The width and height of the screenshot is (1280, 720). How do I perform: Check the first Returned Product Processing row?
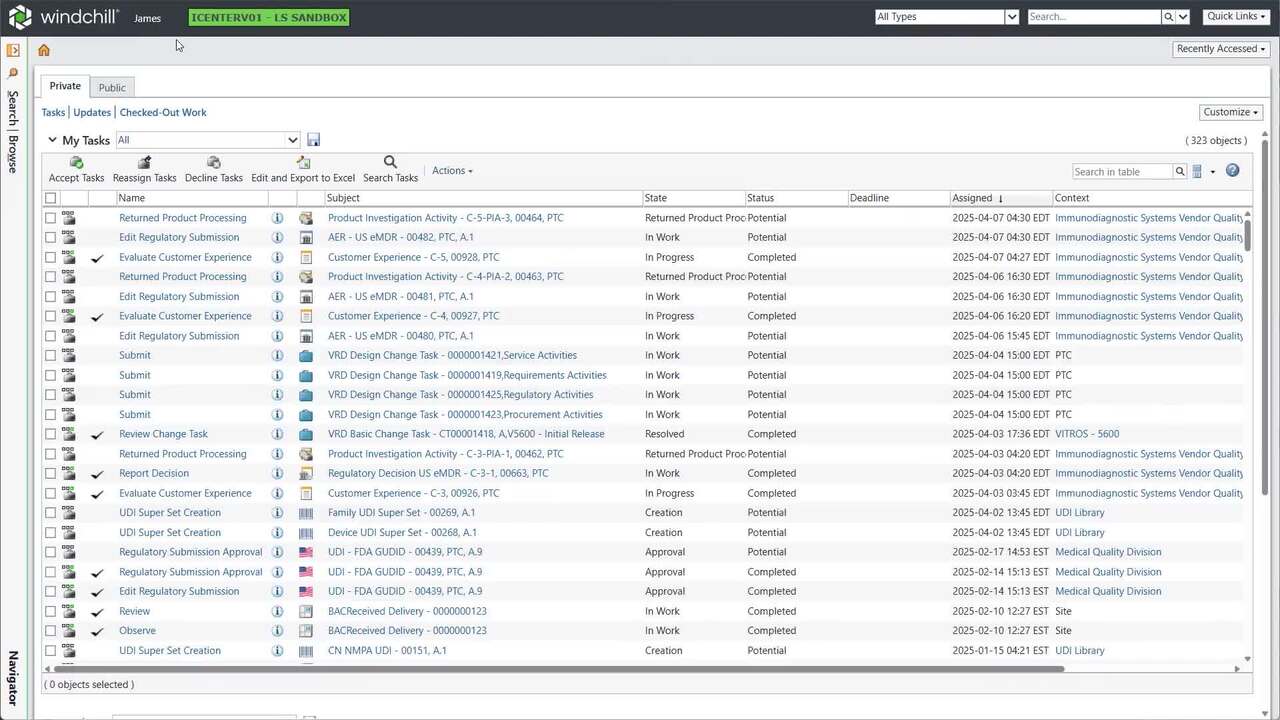(51, 218)
